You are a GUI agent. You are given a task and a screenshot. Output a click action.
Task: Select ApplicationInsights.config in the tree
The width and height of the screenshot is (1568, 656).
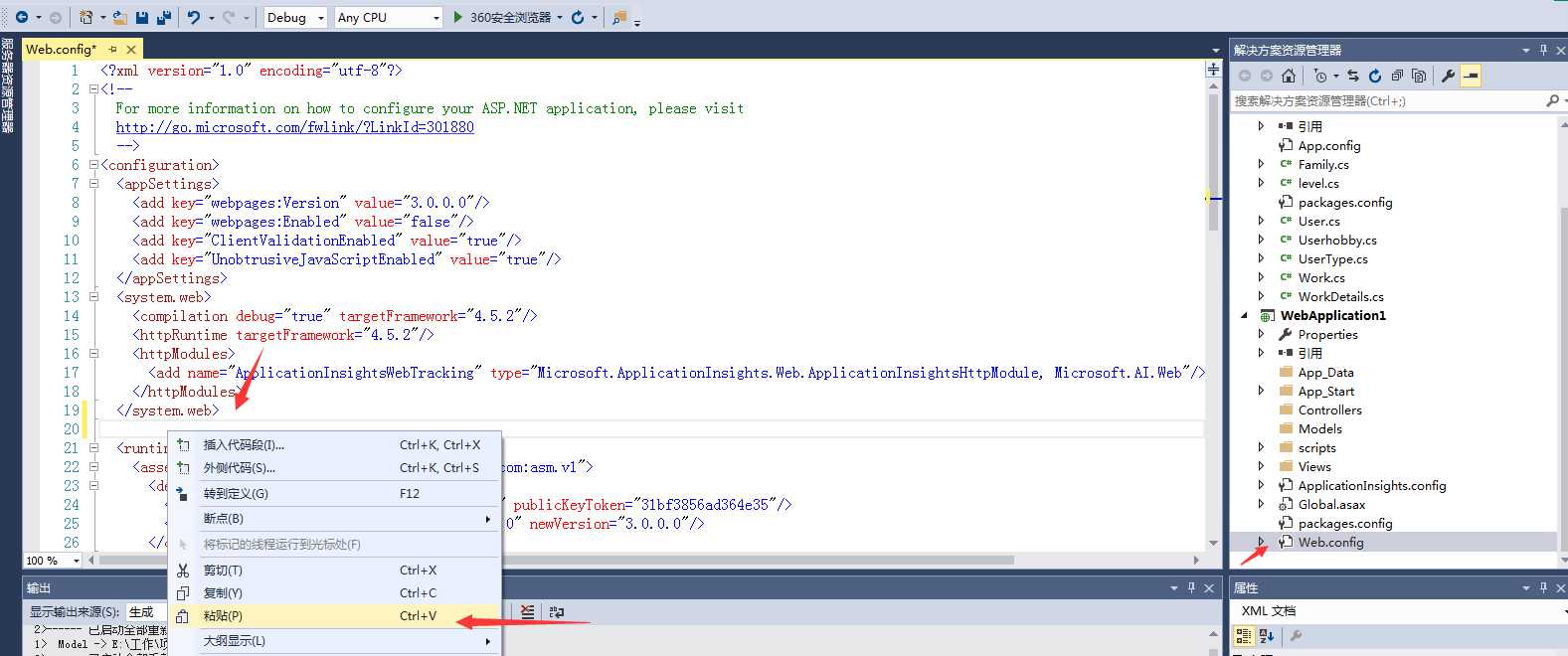pyautogui.click(x=1372, y=486)
